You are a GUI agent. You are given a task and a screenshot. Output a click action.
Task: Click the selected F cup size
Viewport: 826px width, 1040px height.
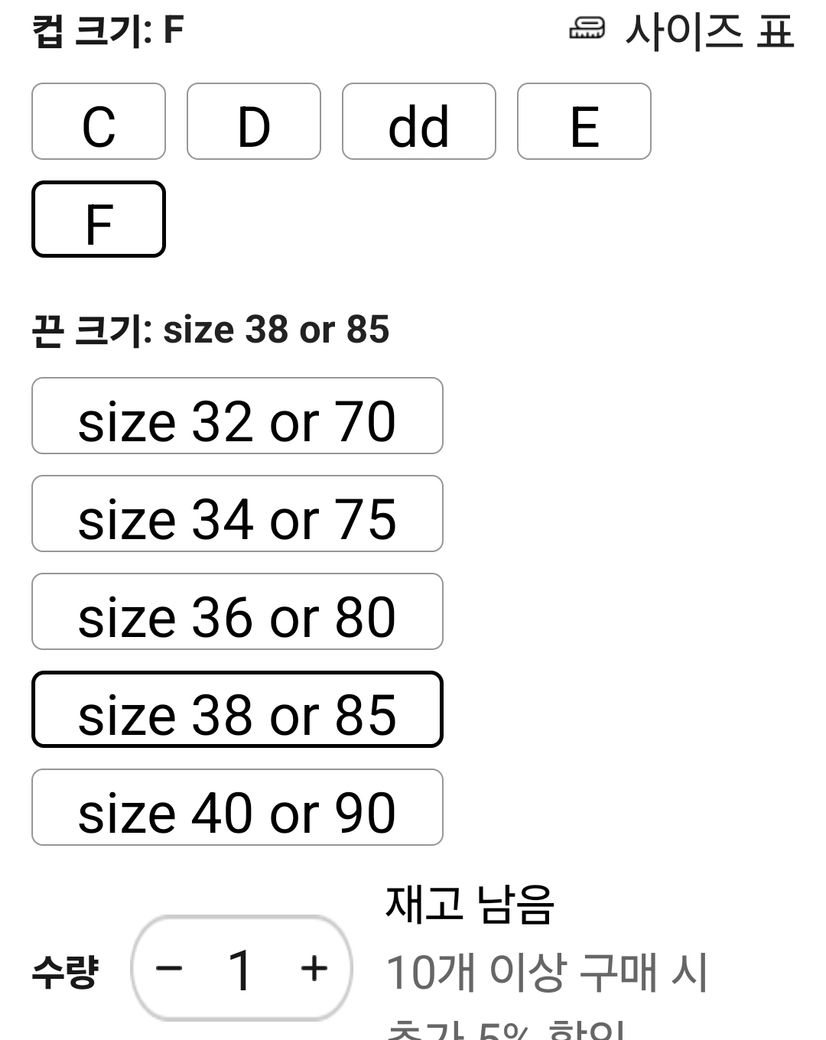[98, 219]
